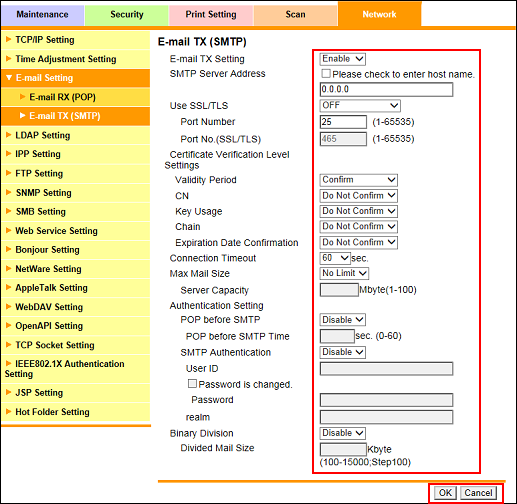
Task: Click the Password field
Action: point(386,400)
